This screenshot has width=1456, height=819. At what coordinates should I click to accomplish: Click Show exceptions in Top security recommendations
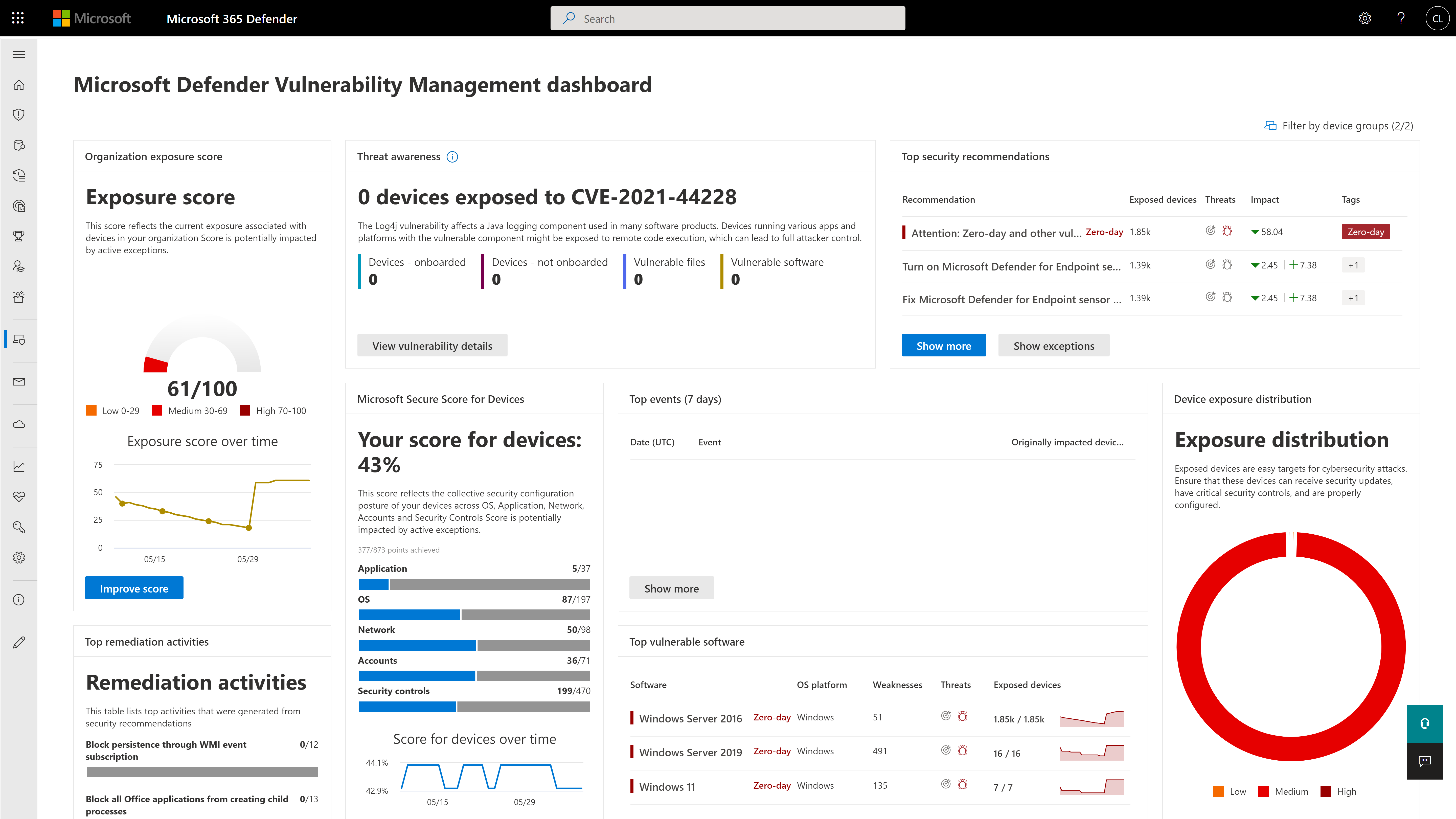1054,345
